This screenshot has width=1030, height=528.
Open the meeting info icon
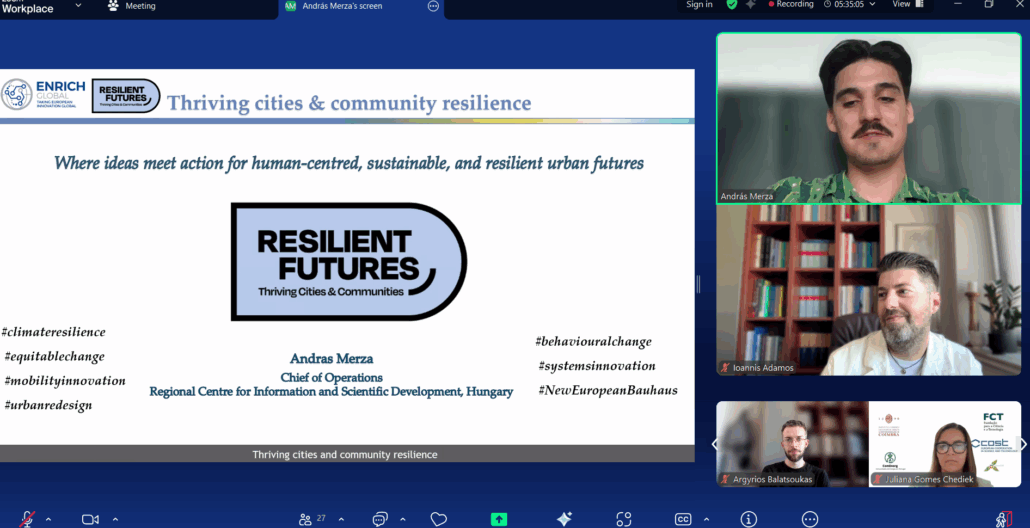pyautogui.click(x=749, y=519)
